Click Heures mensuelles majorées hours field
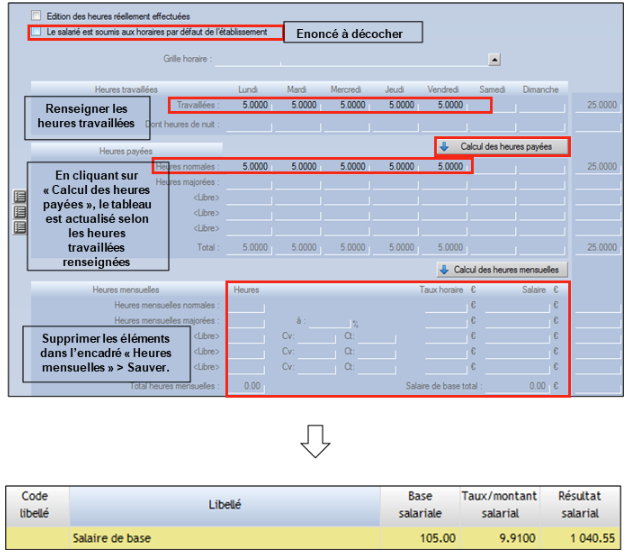The image size is (631, 554). 247,321
